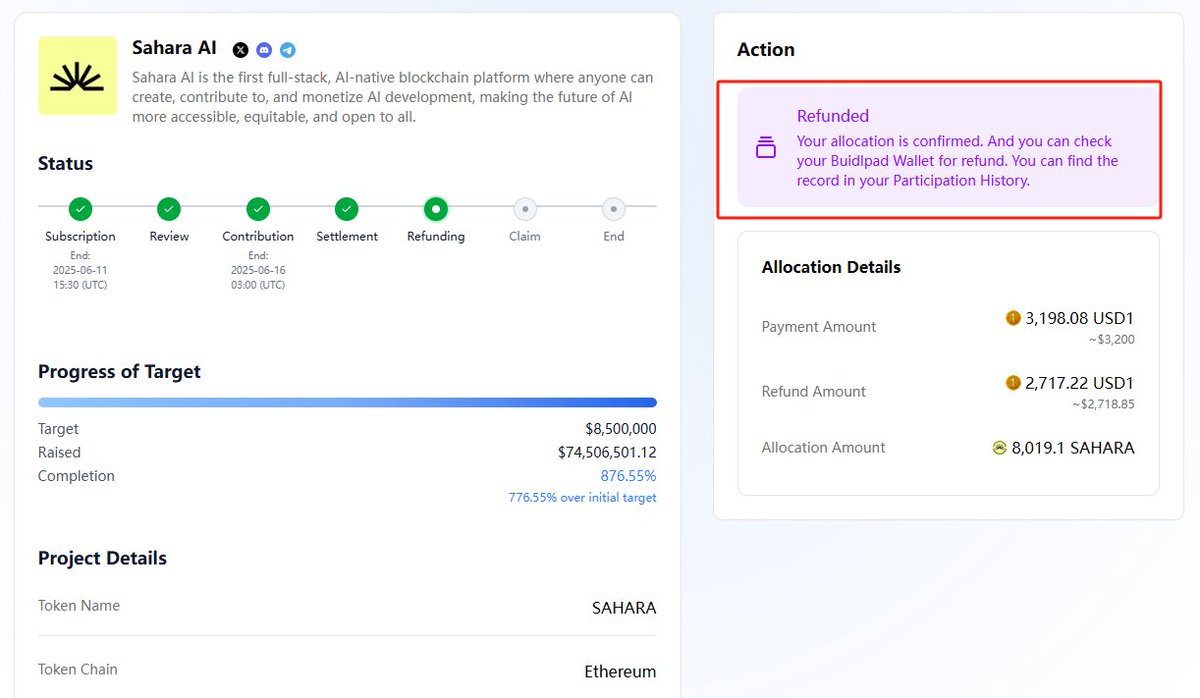Click the USD1 coin icon beside Refund Amount
The width and height of the screenshot is (1200, 698).
(x=1013, y=383)
